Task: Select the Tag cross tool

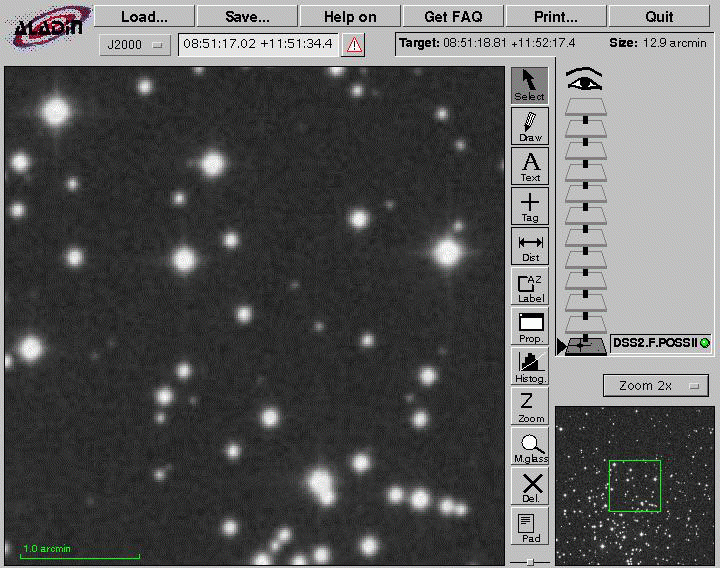Action: [530, 206]
